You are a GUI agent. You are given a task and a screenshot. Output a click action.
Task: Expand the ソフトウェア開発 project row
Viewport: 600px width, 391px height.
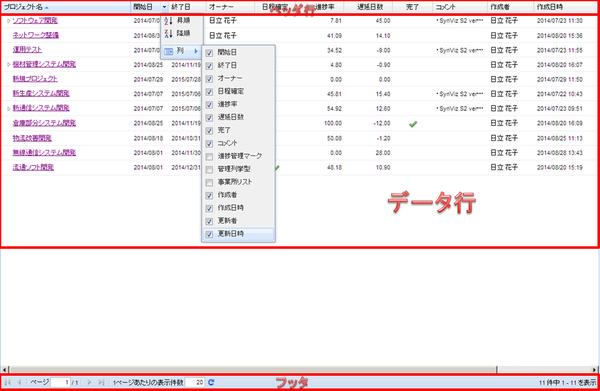tap(8, 21)
